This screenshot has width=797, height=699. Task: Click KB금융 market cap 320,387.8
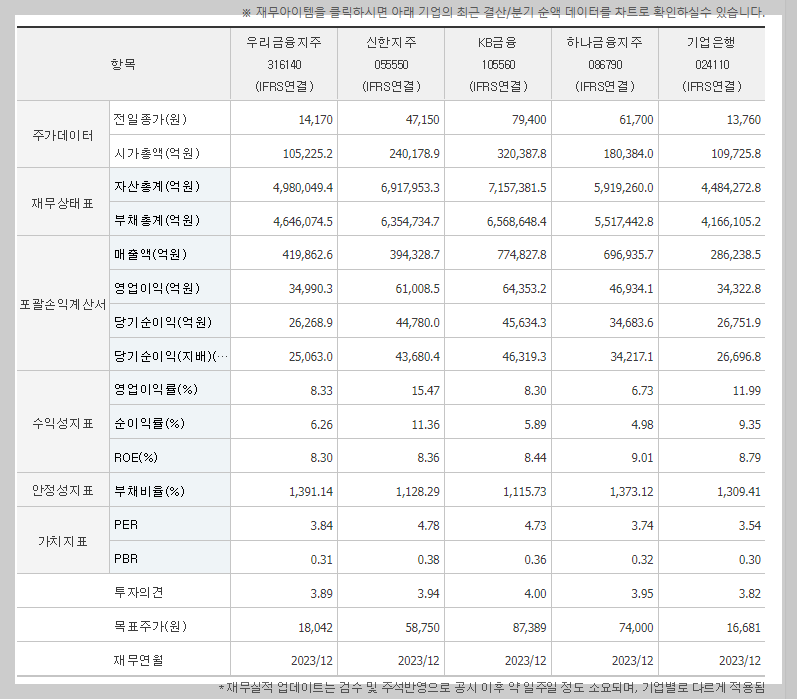522,154
